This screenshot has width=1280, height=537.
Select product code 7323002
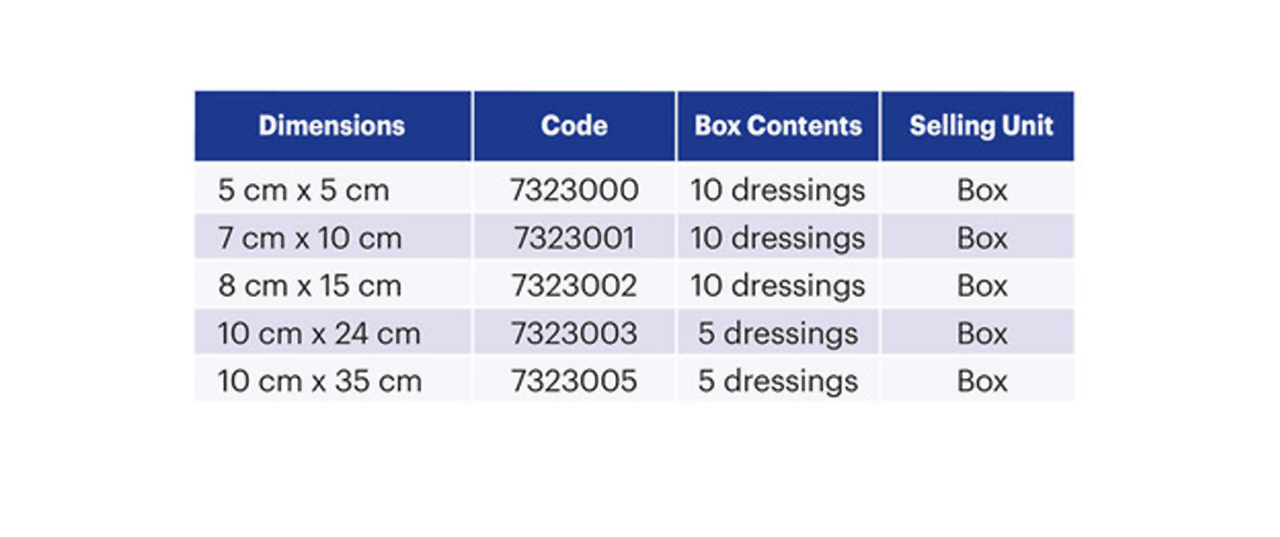pos(574,286)
